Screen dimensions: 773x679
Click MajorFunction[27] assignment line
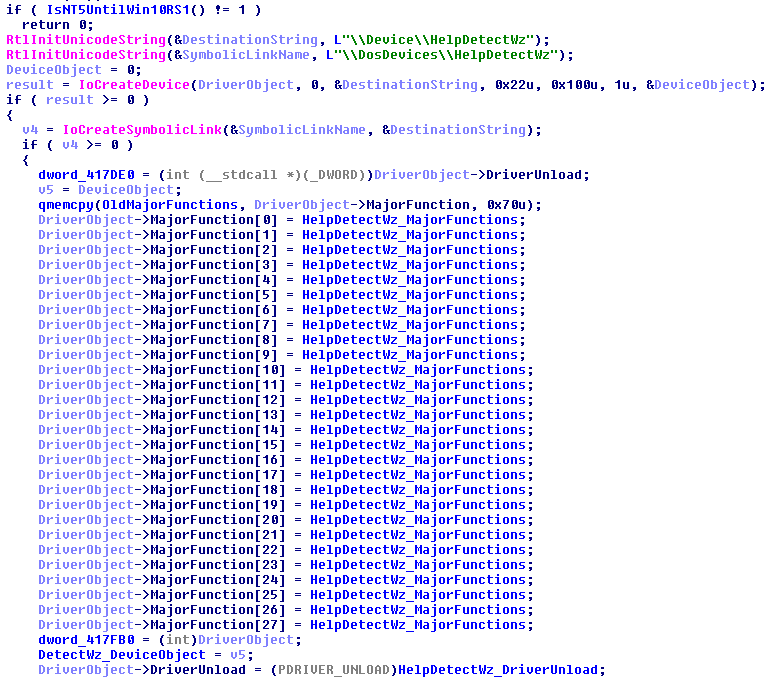(286, 624)
